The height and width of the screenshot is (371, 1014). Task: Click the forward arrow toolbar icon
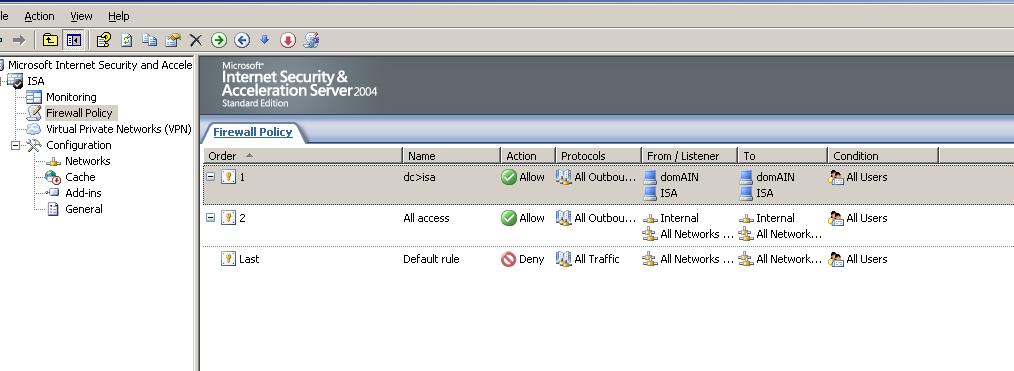19,40
